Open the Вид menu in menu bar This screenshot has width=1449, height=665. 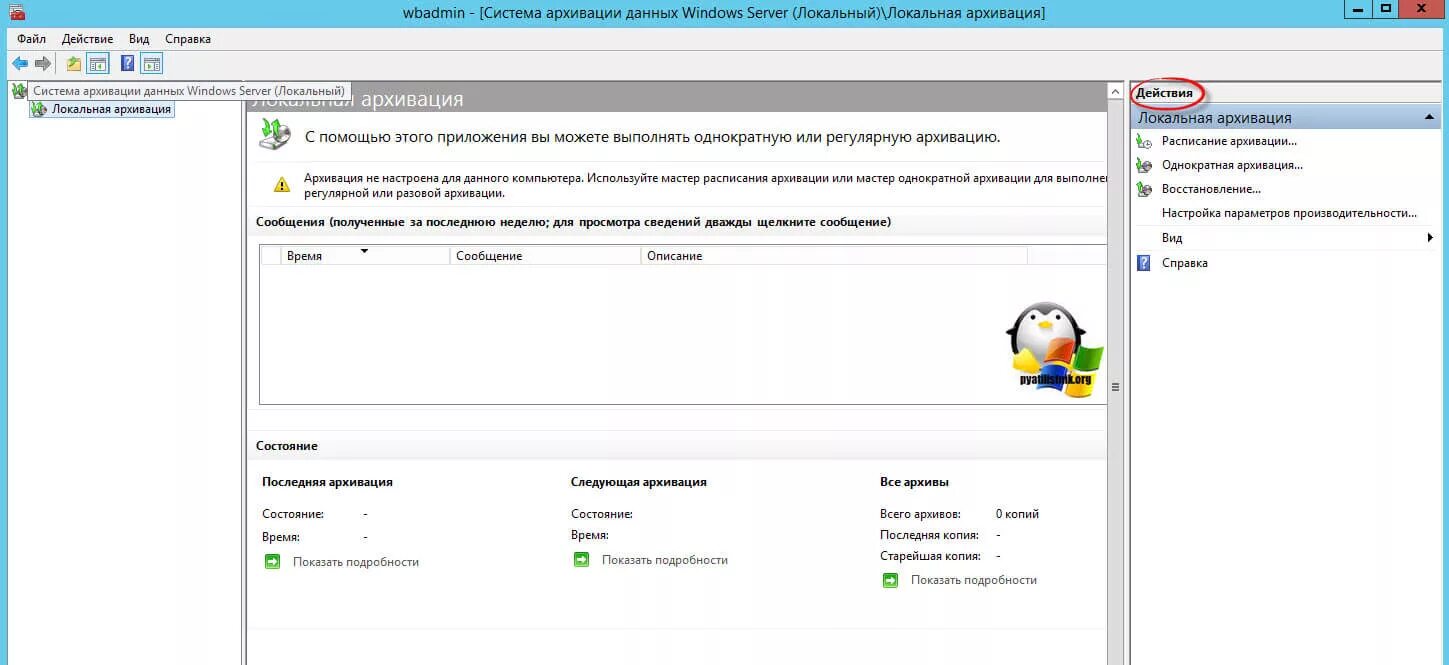[x=139, y=39]
